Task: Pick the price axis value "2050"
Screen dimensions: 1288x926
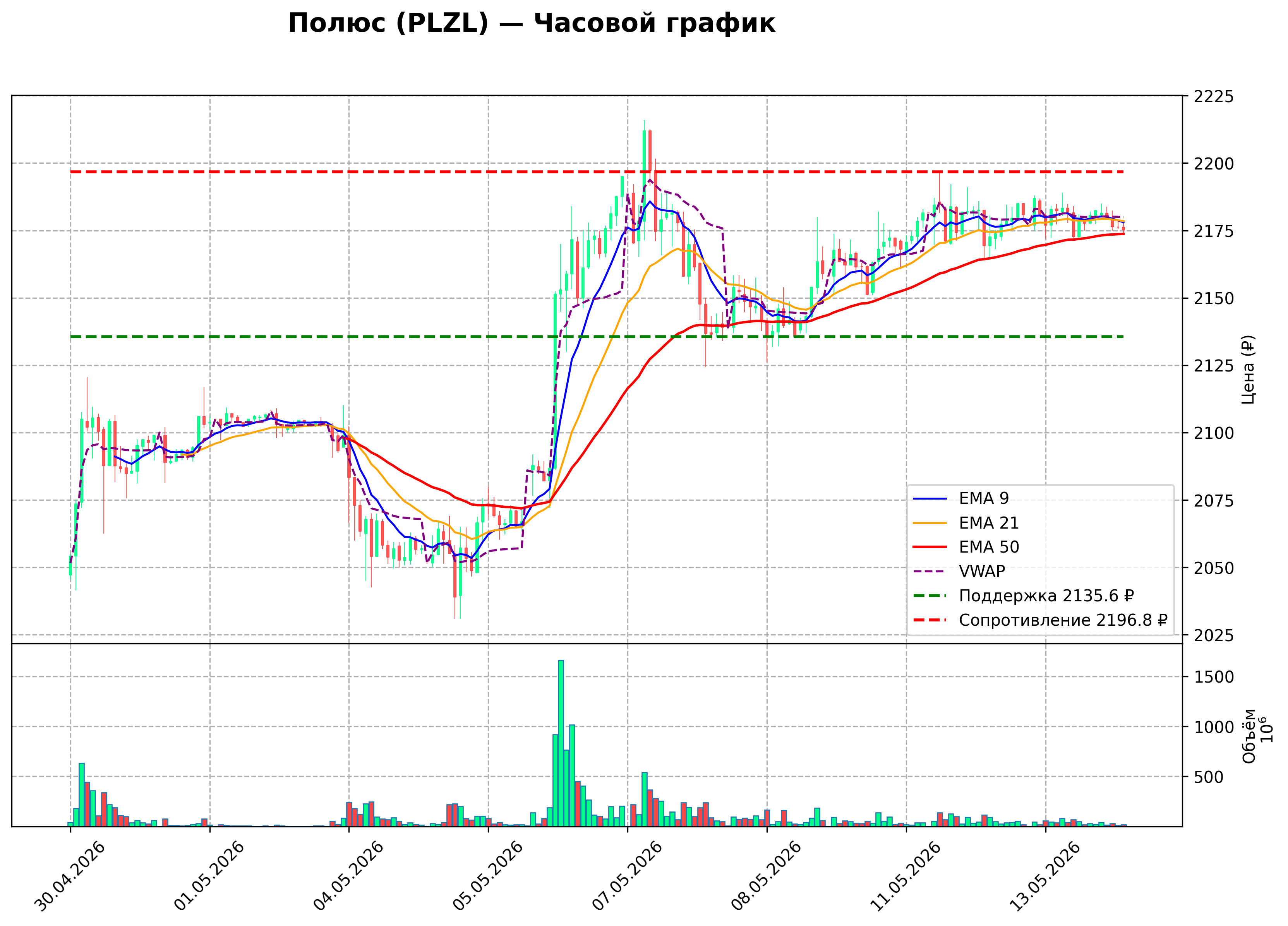Action: pos(1214,568)
